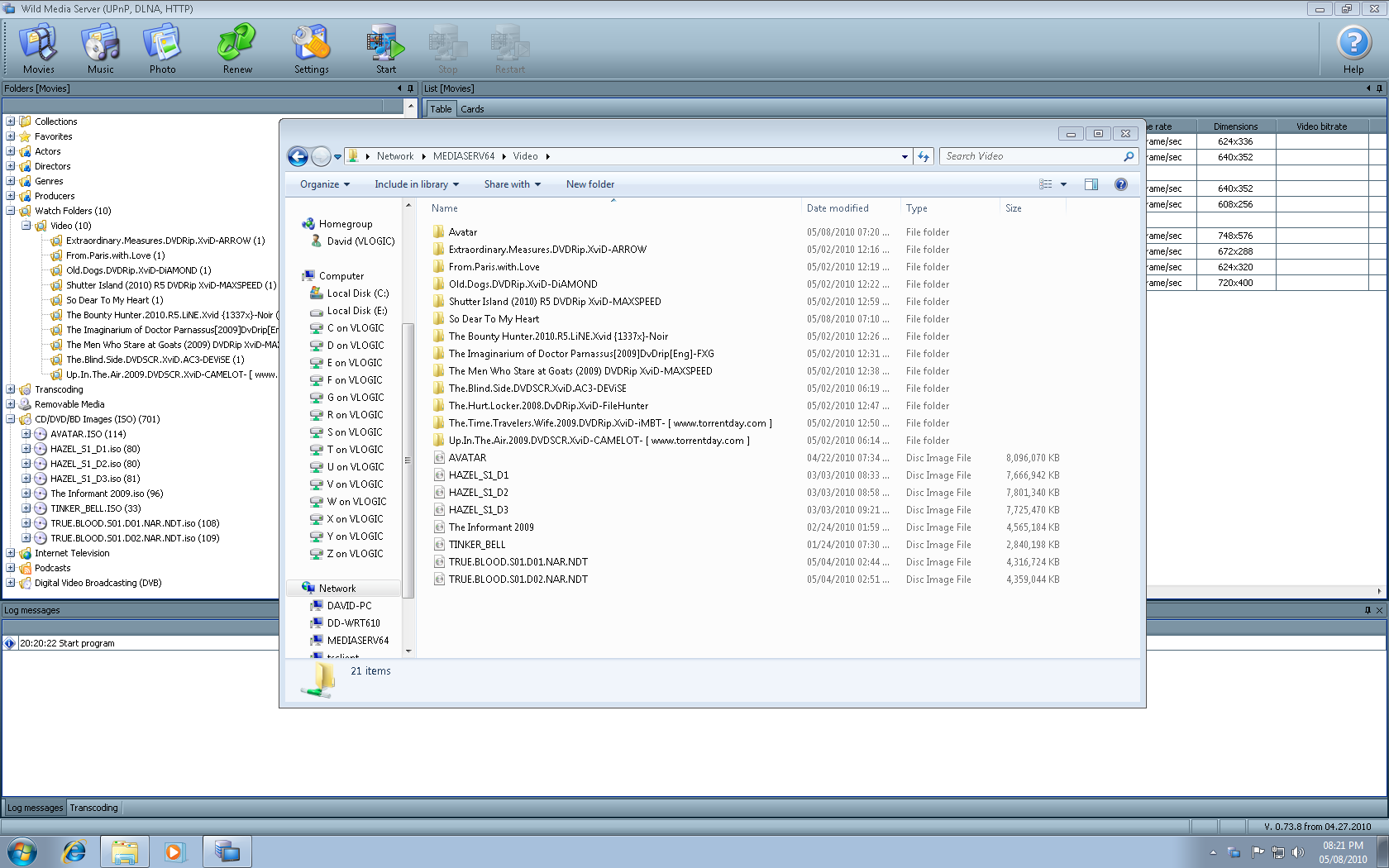Click the search magnifier in the Explorer search box
Viewport: 1389px width, 868px height.
point(1128,155)
